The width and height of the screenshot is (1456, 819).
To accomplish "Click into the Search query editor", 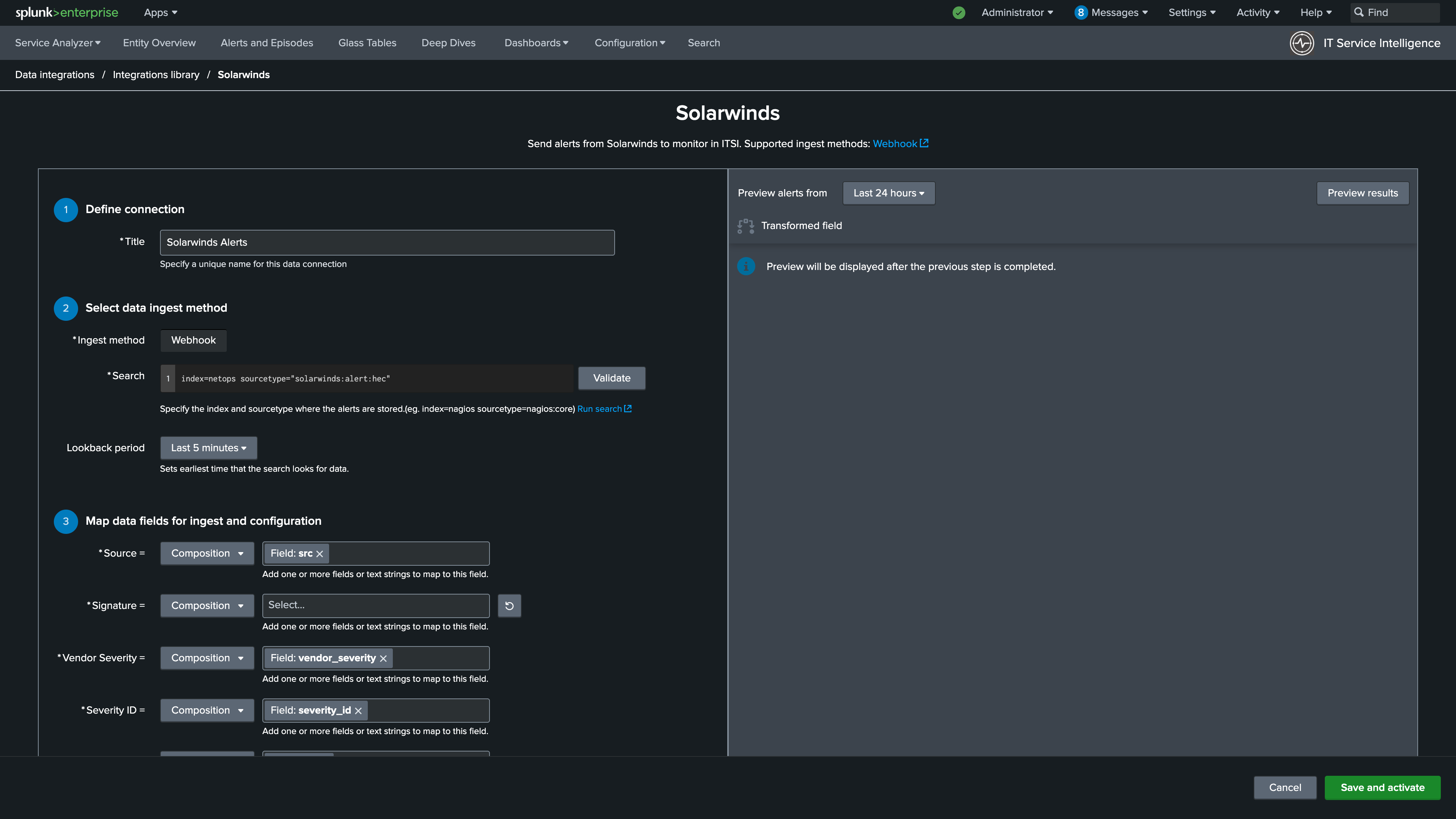I will pos(373,379).
